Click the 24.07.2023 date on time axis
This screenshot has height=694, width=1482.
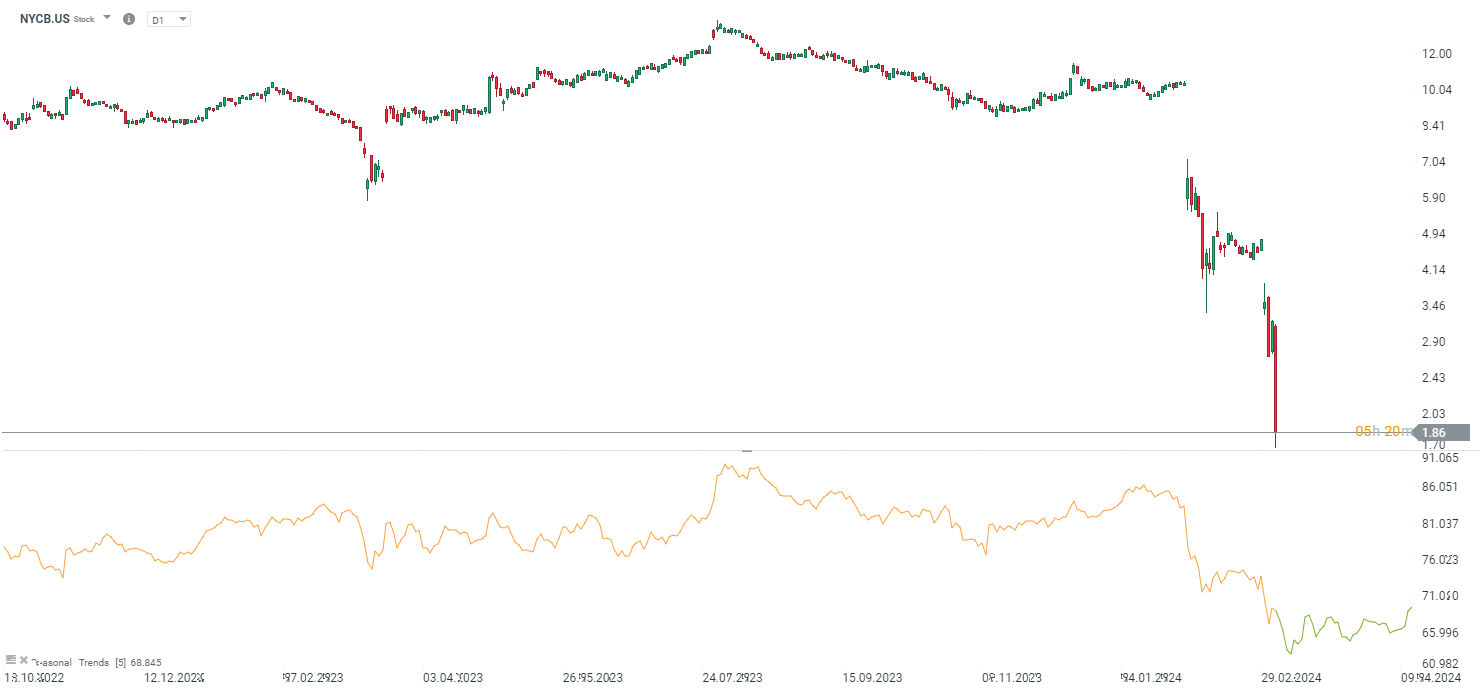tap(732, 677)
